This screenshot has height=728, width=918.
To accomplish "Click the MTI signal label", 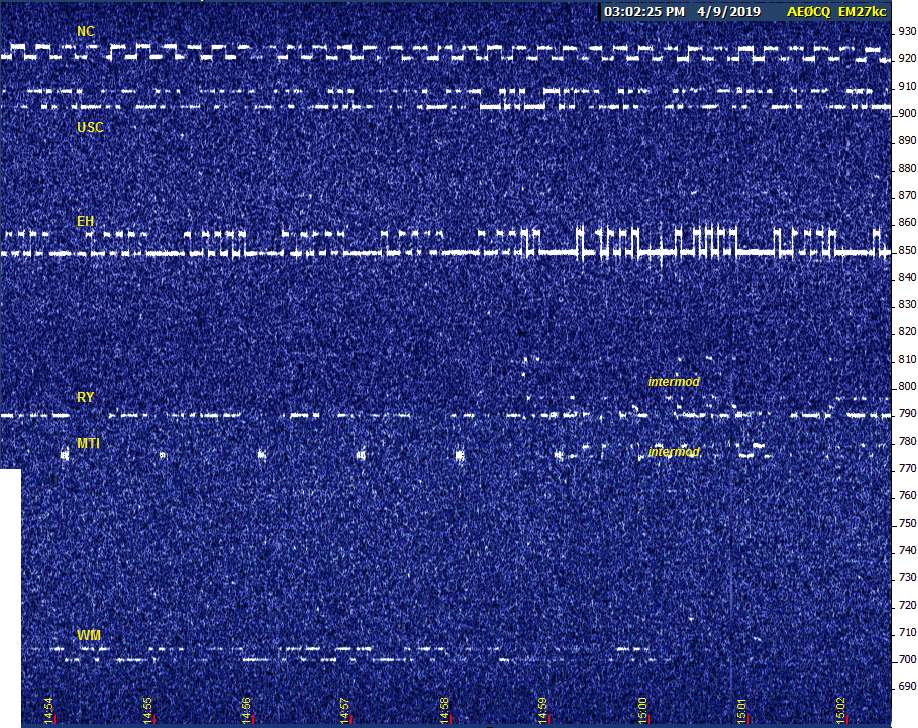I will point(89,443).
